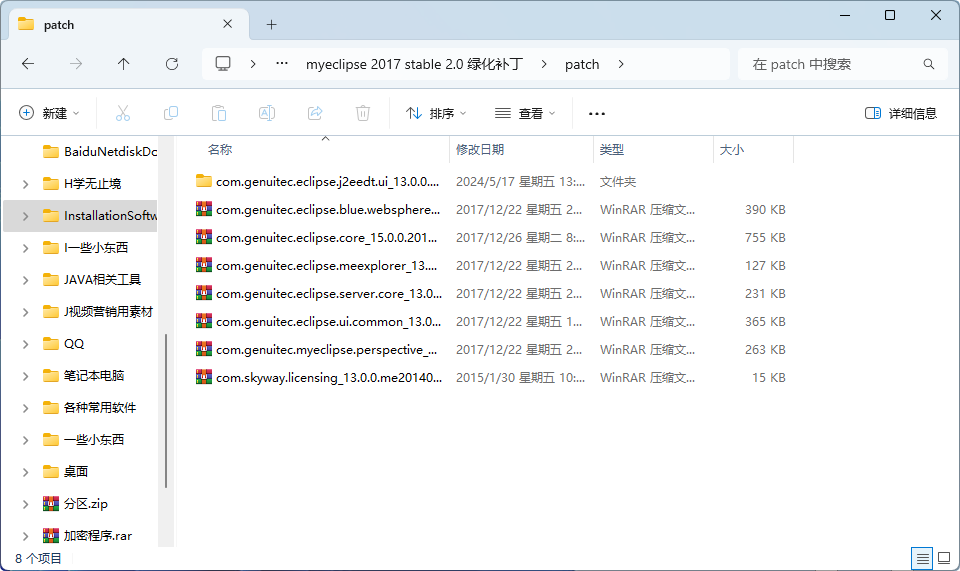
Task: Click the 文件夹 type cell
Action: pyautogui.click(x=618, y=182)
